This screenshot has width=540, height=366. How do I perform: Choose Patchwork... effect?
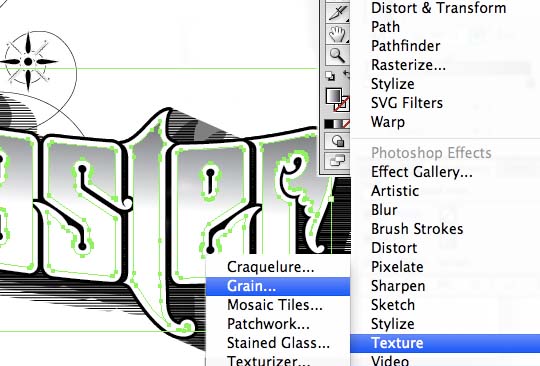268,324
